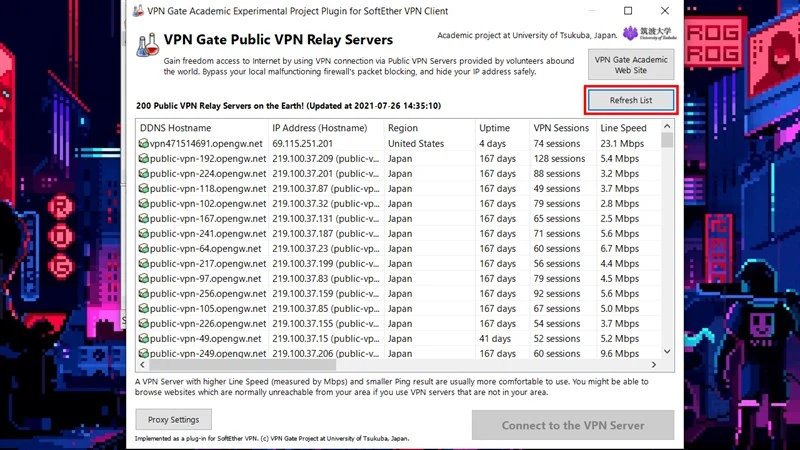Click the 9.6 Mbps line speed cell
This screenshot has width=800, height=450.
point(619,353)
